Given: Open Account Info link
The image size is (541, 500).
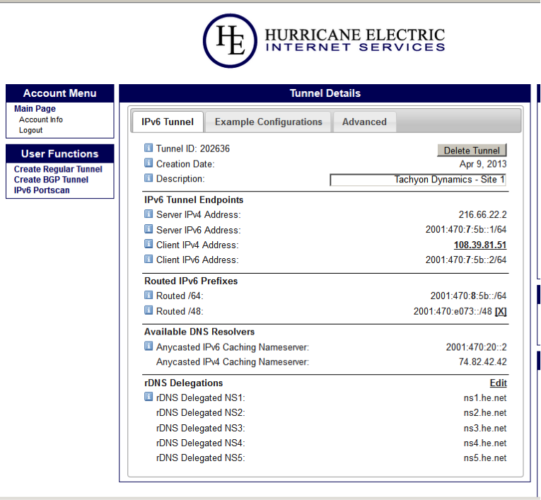Looking at the screenshot, I should click(41, 120).
